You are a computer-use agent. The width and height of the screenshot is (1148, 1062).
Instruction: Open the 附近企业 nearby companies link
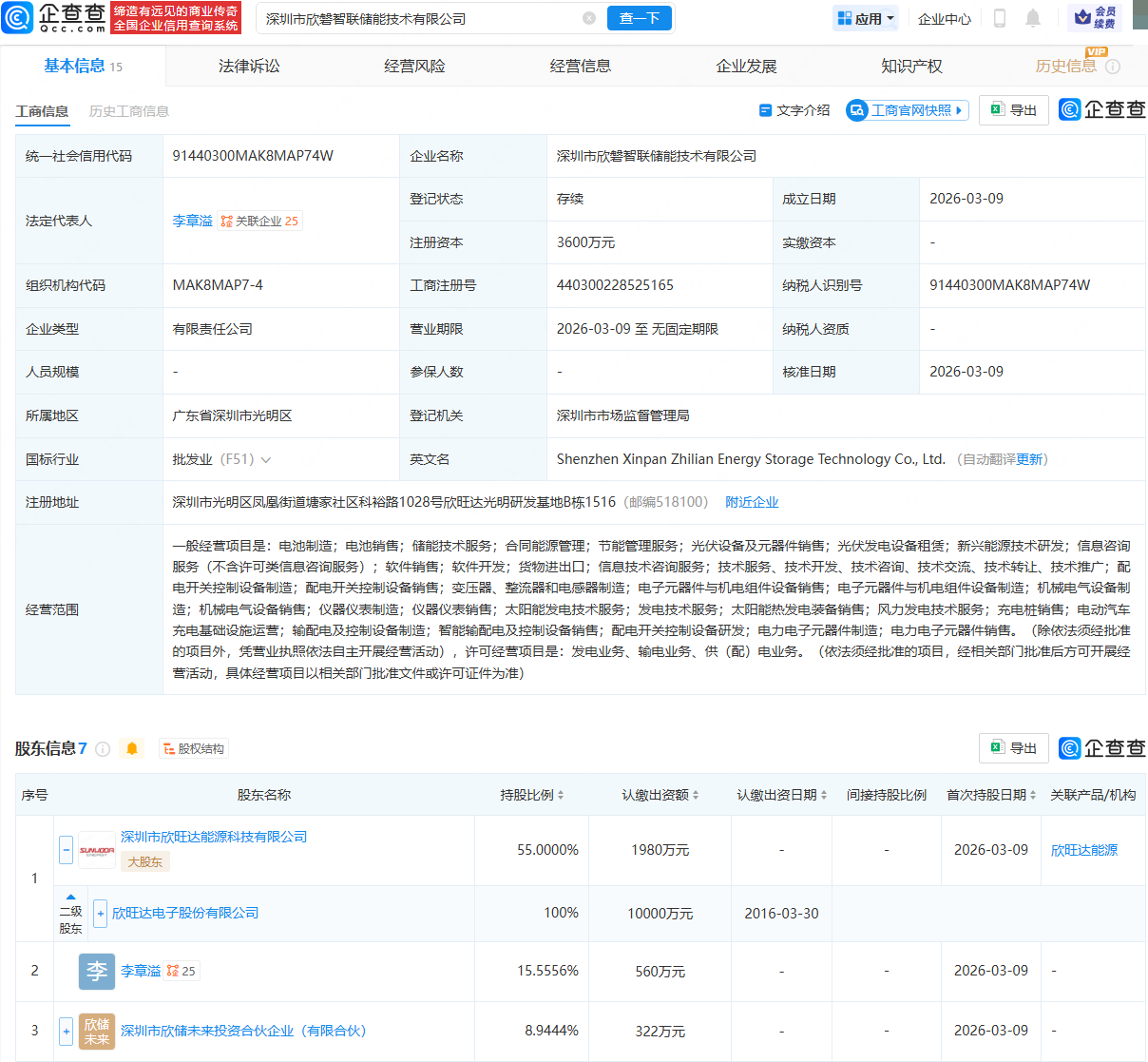pos(752,501)
